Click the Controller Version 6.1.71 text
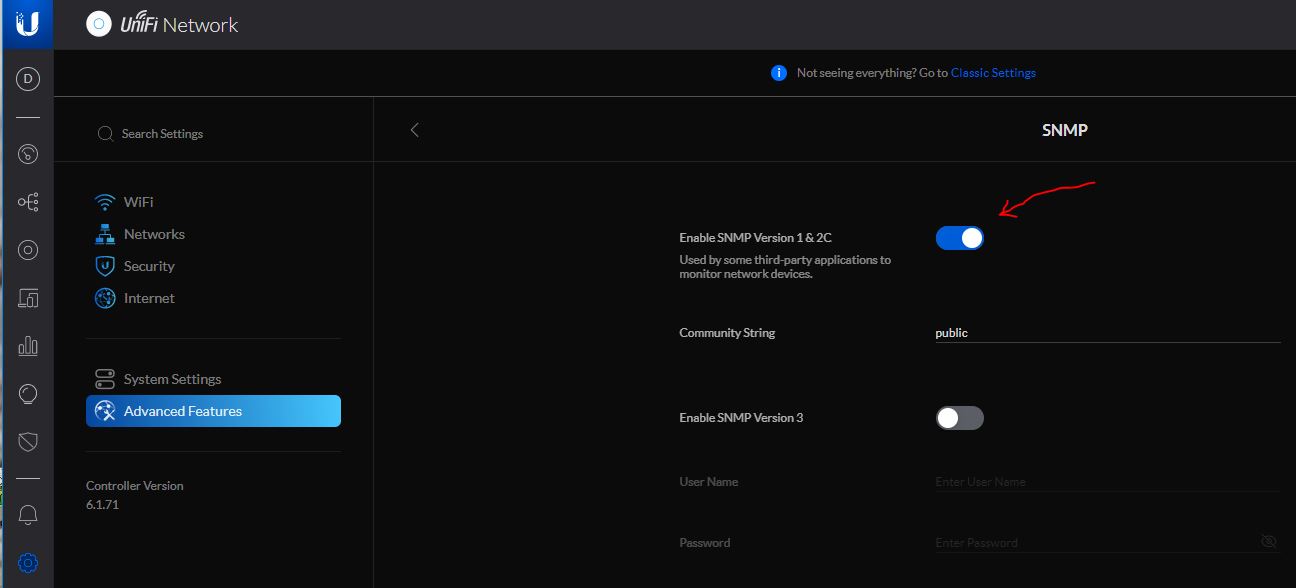1296x588 pixels. point(135,495)
